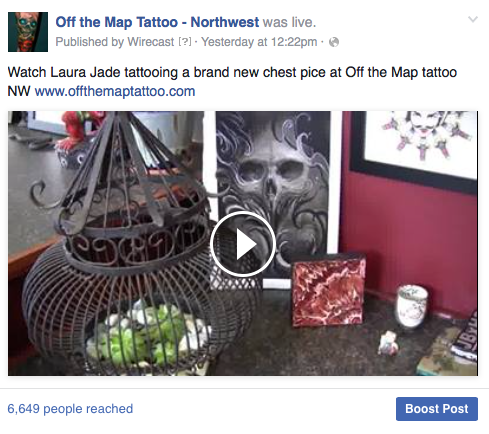Click the globe public privacy icon

[x=334, y=42]
